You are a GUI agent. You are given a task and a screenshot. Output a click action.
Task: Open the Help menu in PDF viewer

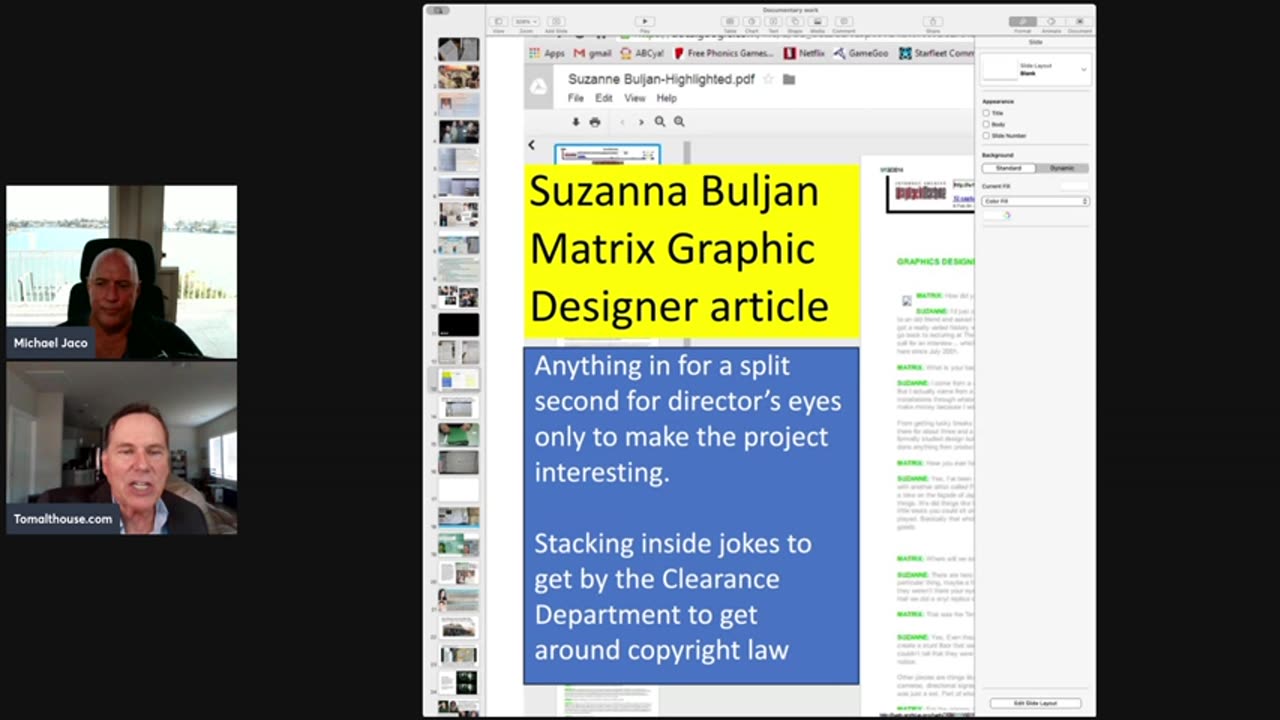coord(667,98)
